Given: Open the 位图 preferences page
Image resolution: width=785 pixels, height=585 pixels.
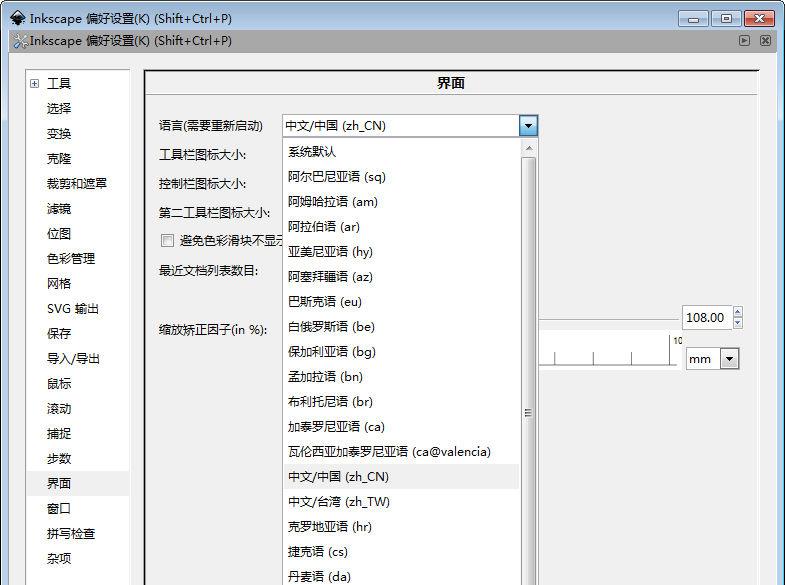Looking at the screenshot, I should pos(59,234).
